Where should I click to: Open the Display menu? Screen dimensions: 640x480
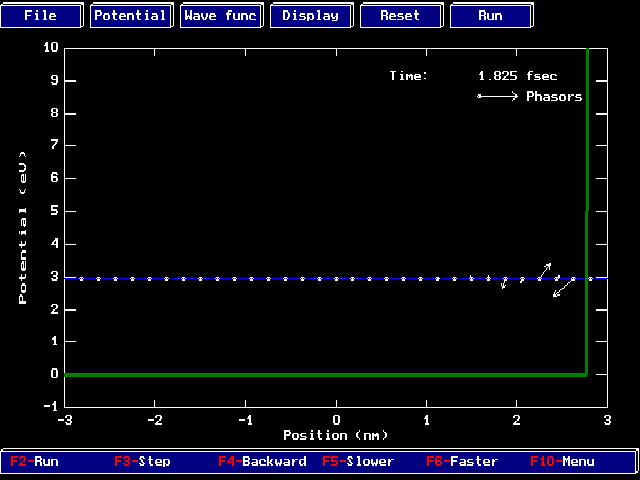[x=311, y=16]
